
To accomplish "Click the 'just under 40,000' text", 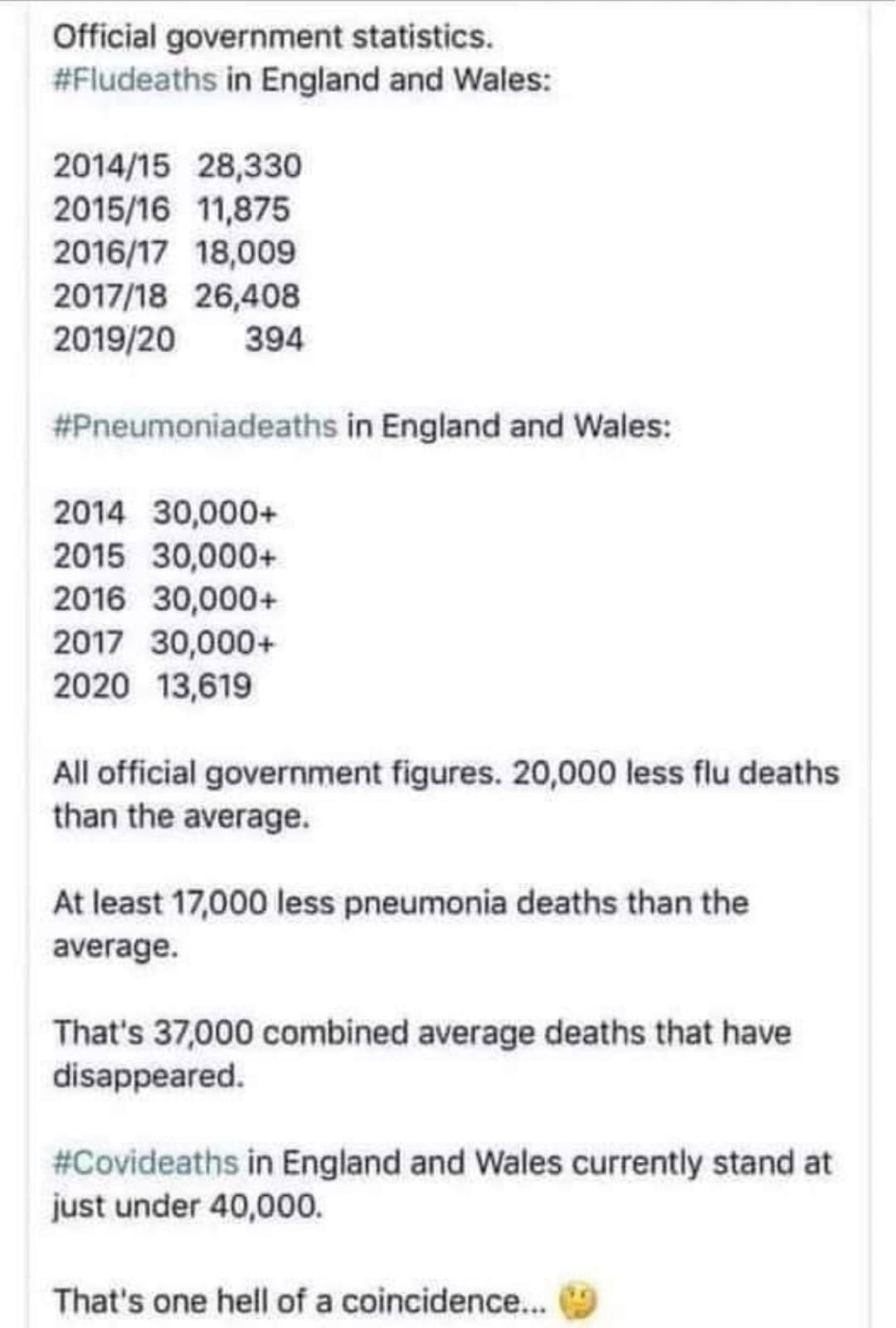I will point(187,1206).
